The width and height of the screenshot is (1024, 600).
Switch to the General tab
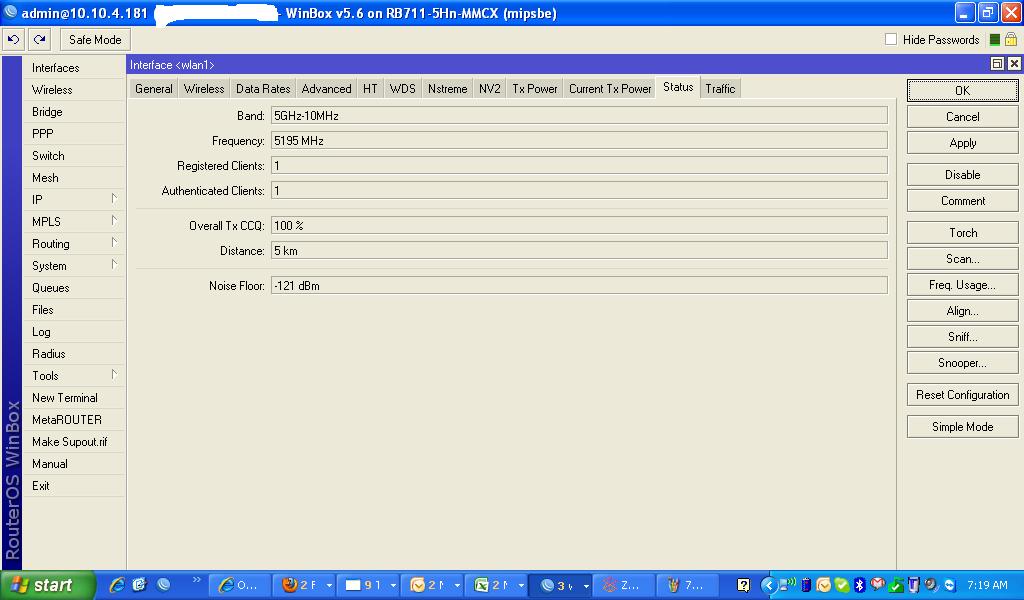(154, 89)
